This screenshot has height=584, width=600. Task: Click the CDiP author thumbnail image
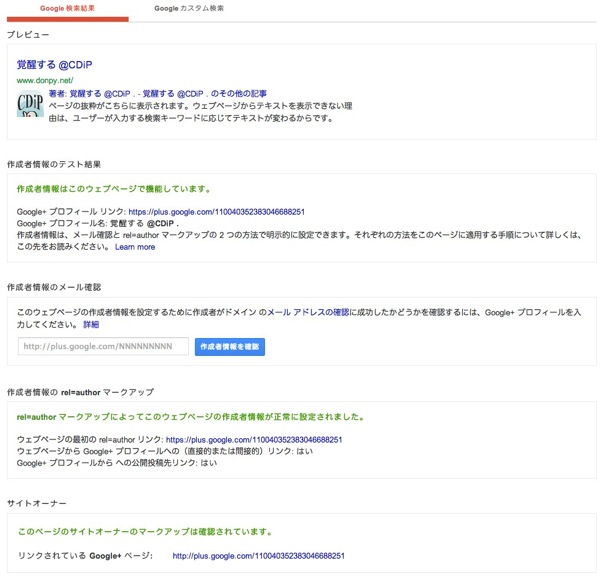pos(30,103)
